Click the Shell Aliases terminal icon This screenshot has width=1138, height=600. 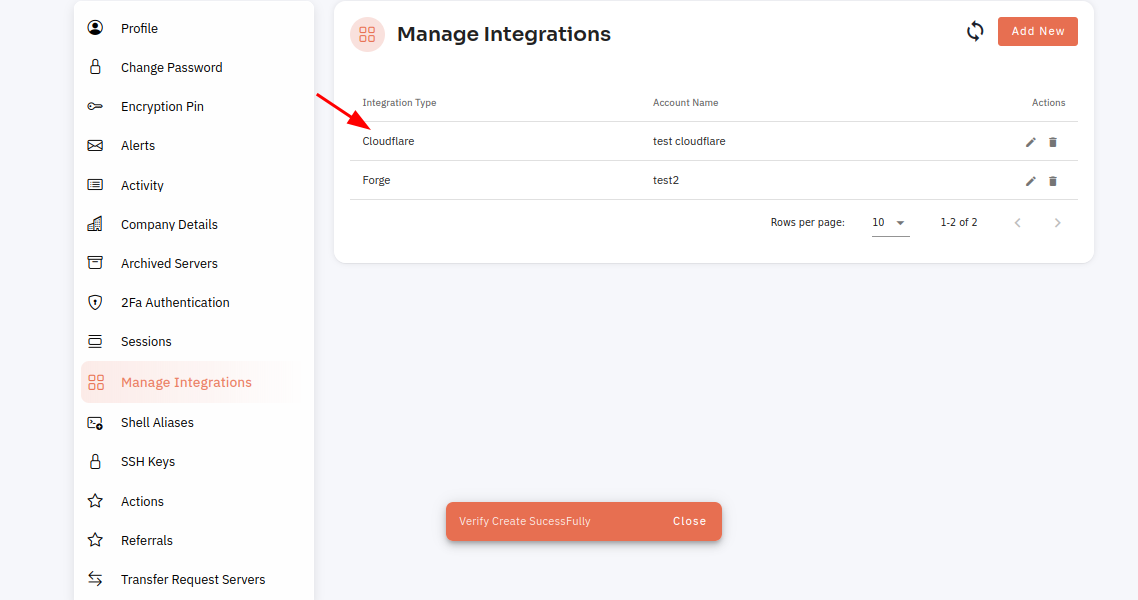[x=95, y=422]
